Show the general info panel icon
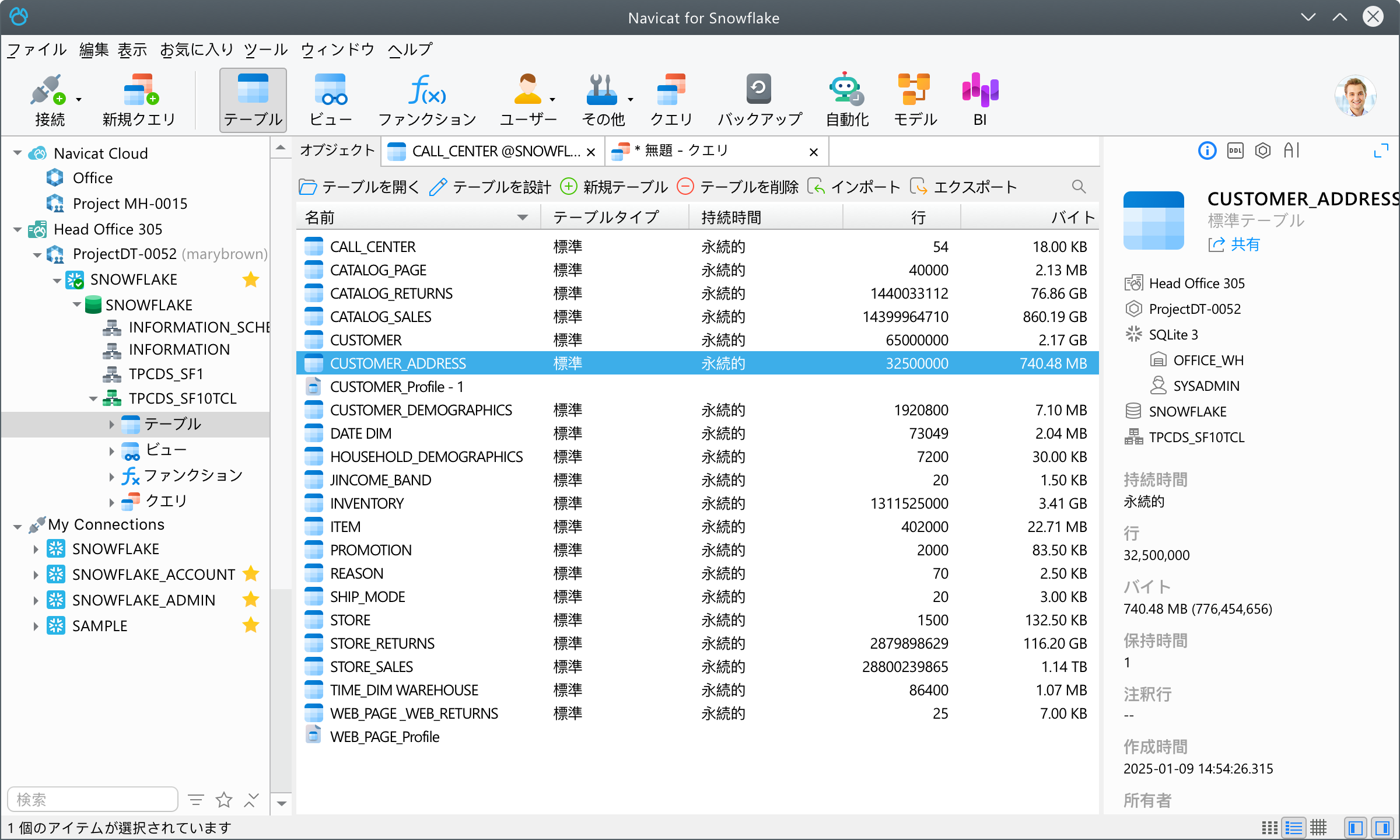This screenshot has width=1400, height=840. (x=1207, y=151)
